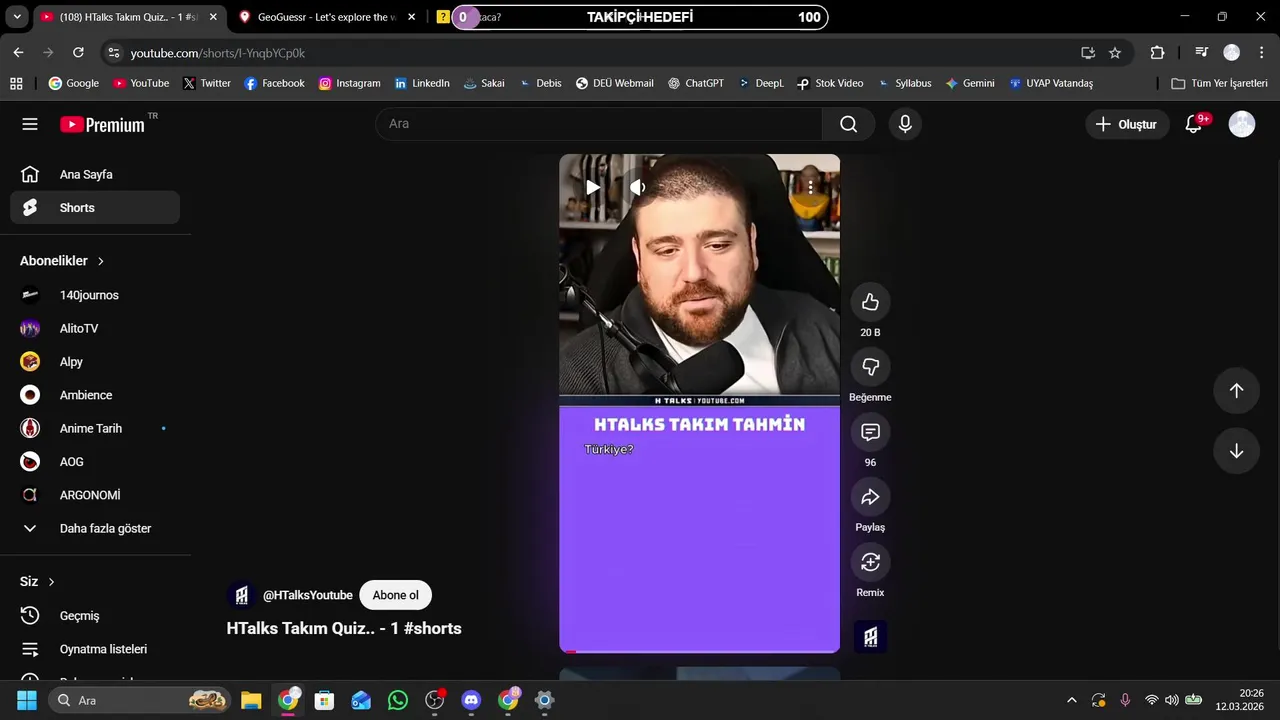Open the 140journos subscription
The height and width of the screenshot is (720, 1280).
point(95,295)
